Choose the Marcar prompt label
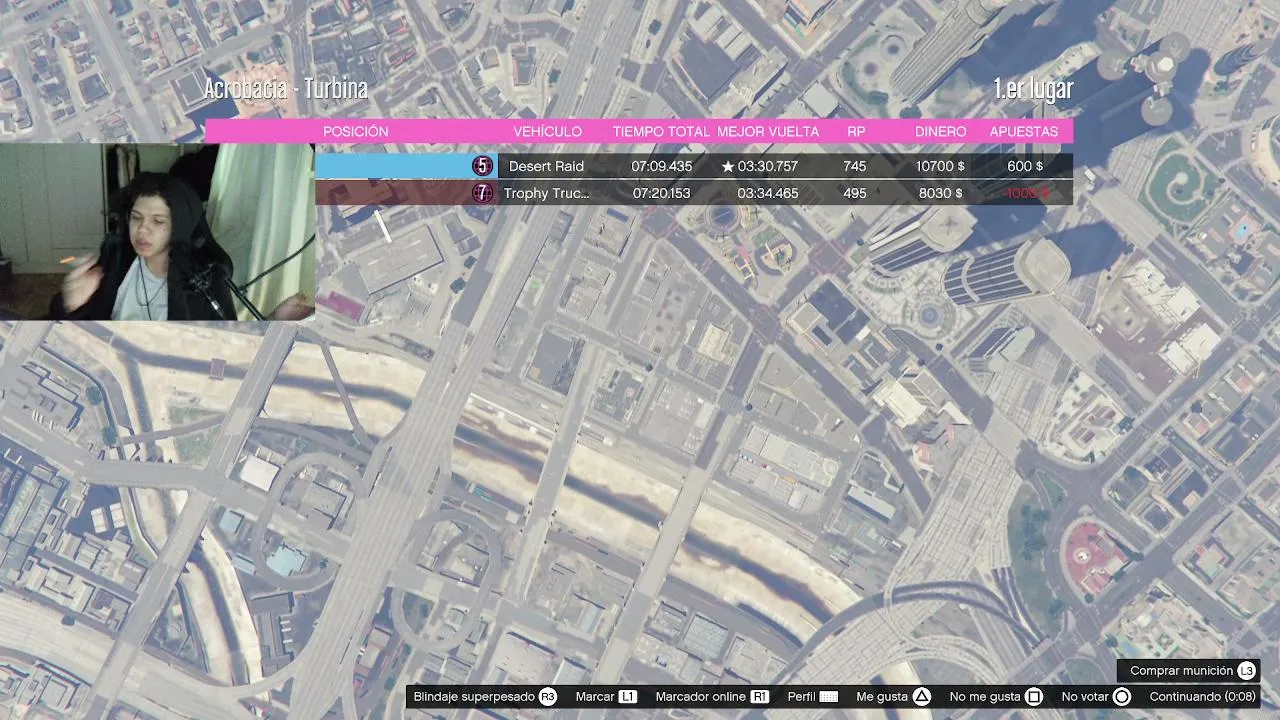1280x720 pixels. coord(595,697)
